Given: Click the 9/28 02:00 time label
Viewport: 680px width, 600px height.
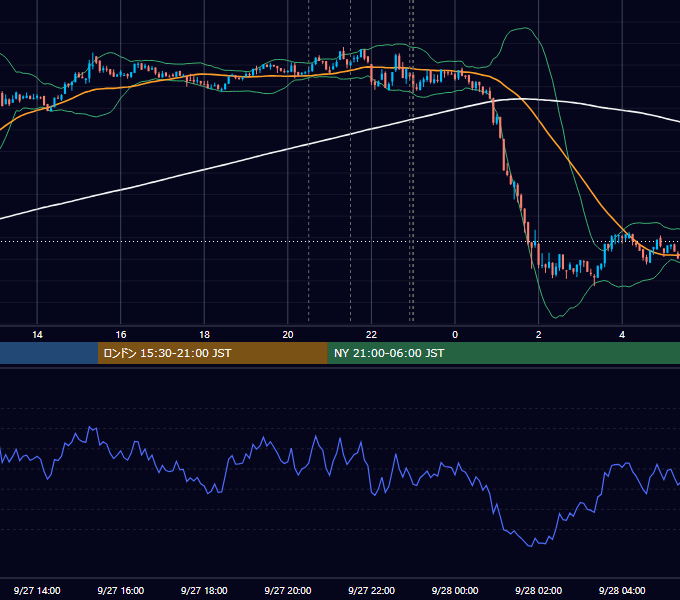Looking at the screenshot, I should pyautogui.click(x=538, y=590).
